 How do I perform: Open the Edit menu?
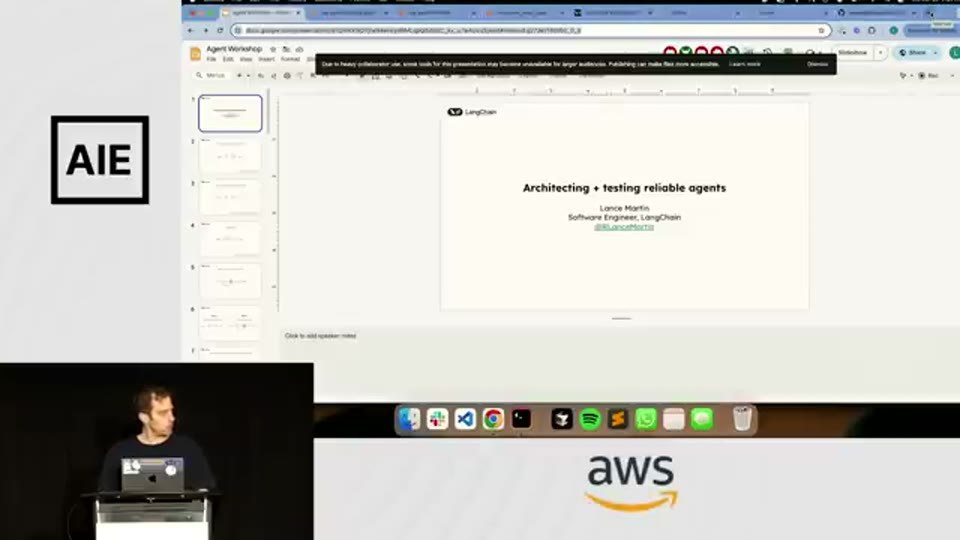pos(228,59)
